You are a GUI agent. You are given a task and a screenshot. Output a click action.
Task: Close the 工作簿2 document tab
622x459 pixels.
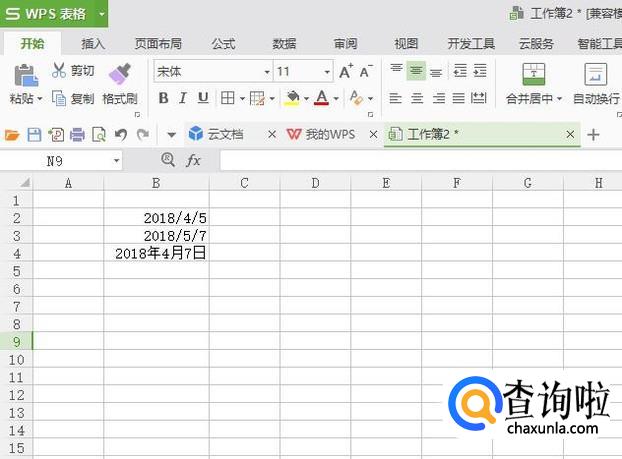(570, 134)
